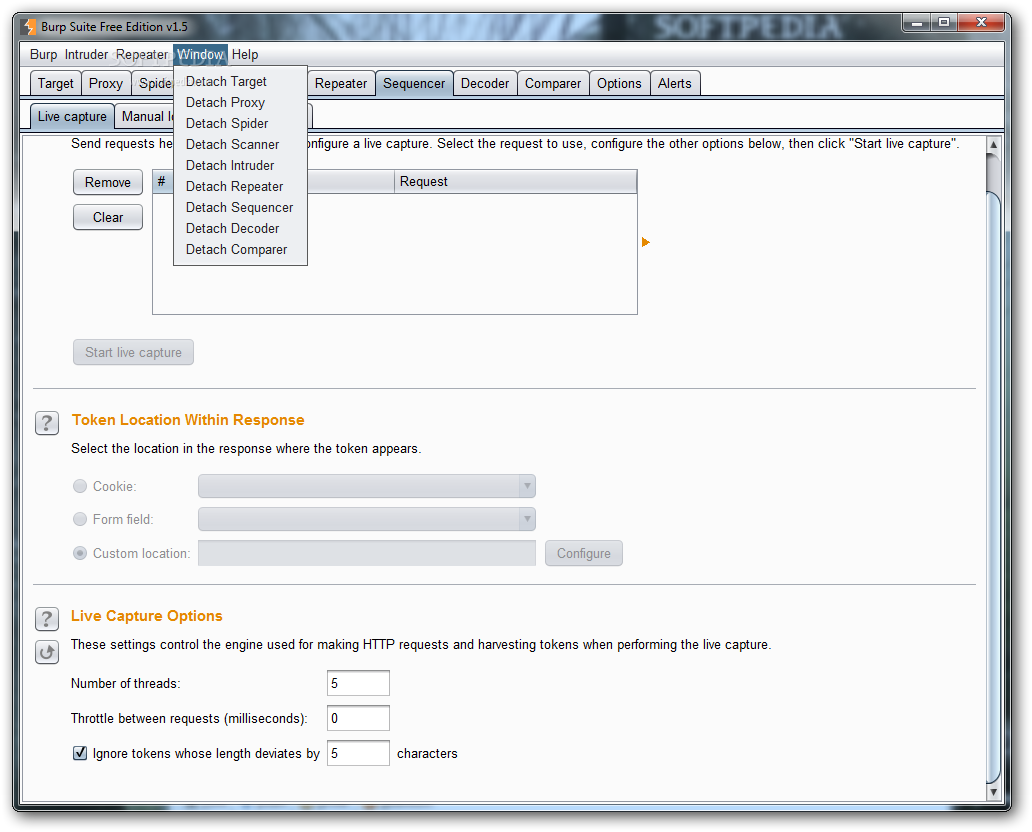Screen dimensions: 1032x832
Task: Select the Form field radio button
Action: coord(80,519)
